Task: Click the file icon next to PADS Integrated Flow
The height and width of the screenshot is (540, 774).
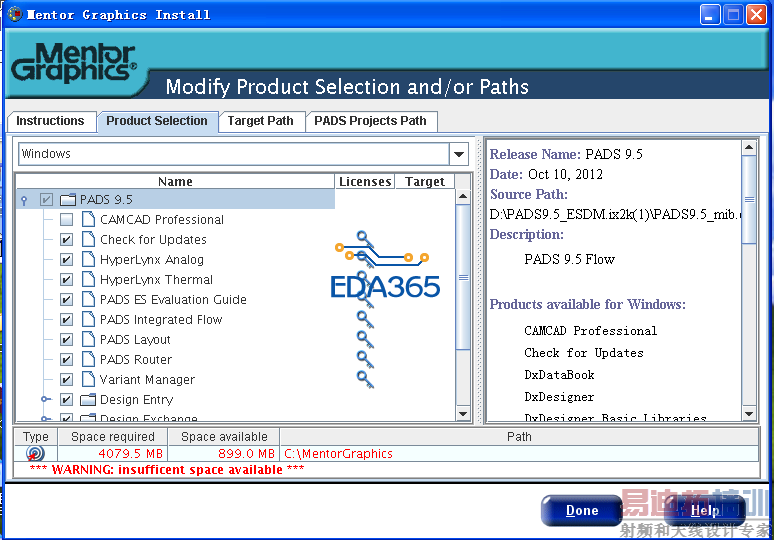Action: click(88, 319)
